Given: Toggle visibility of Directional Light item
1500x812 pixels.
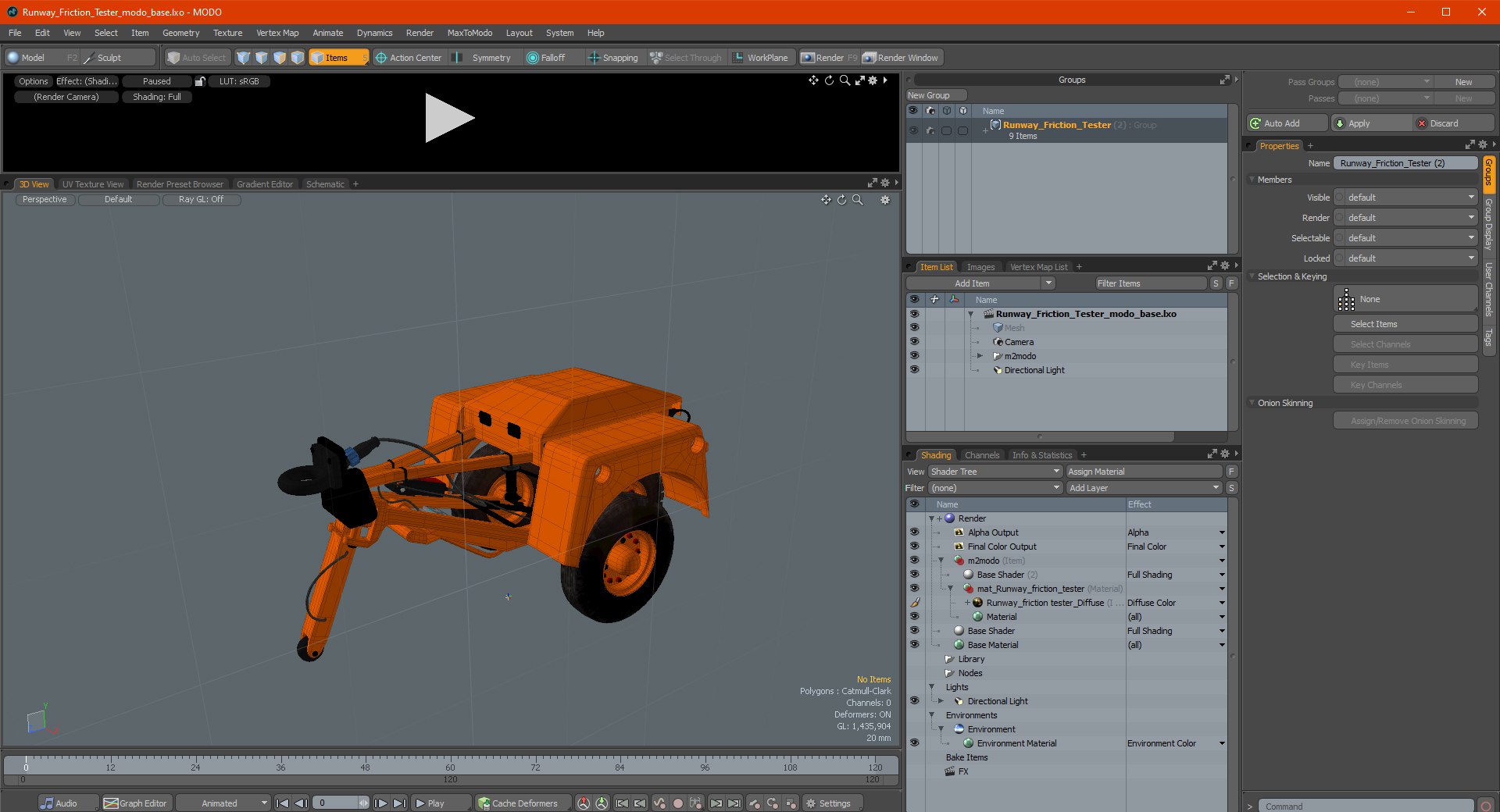Looking at the screenshot, I should click(x=914, y=370).
